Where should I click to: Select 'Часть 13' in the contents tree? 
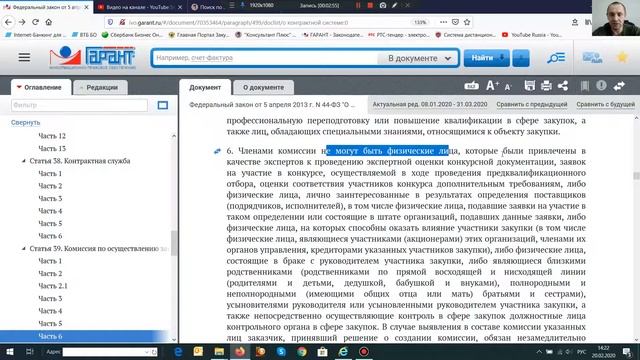52,149
